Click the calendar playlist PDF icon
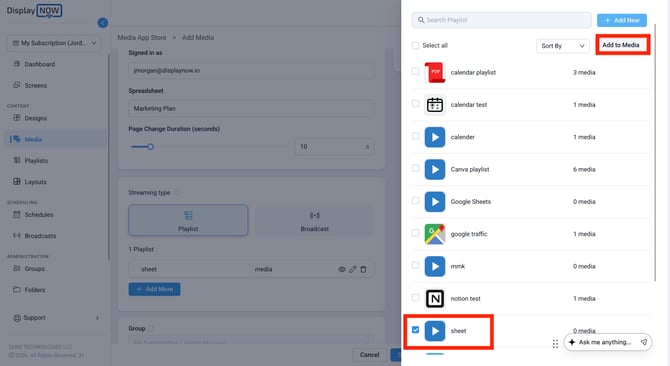The width and height of the screenshot is (670, 366). click(x=435, y=73)
